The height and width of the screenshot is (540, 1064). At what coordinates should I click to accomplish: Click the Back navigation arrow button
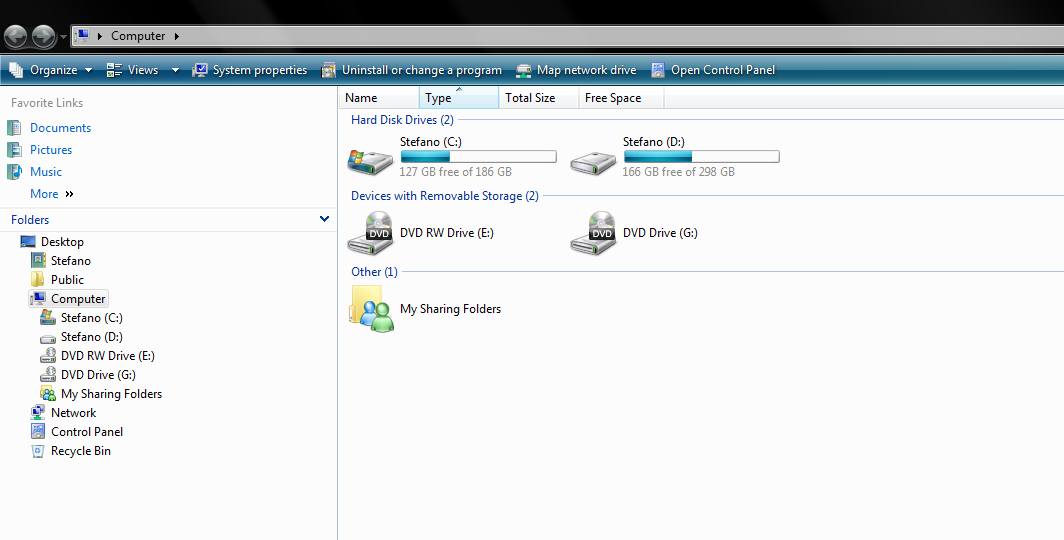tap(16, 36)
